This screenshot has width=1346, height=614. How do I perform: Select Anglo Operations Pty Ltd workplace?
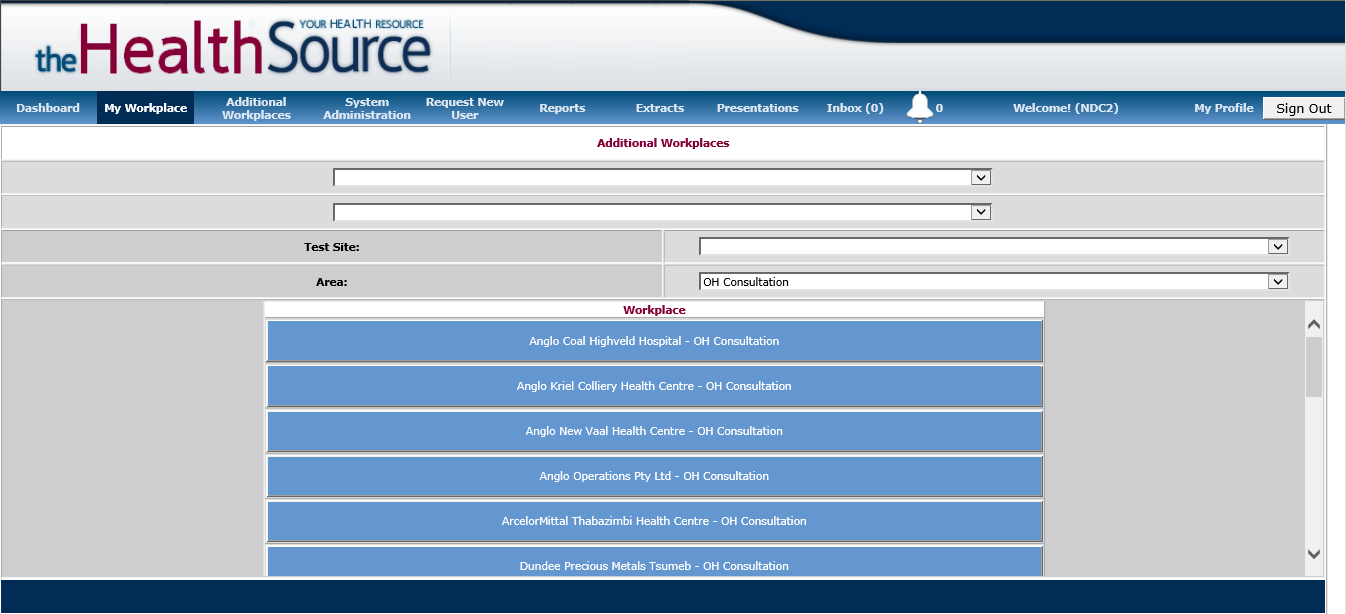click(654, 476)
